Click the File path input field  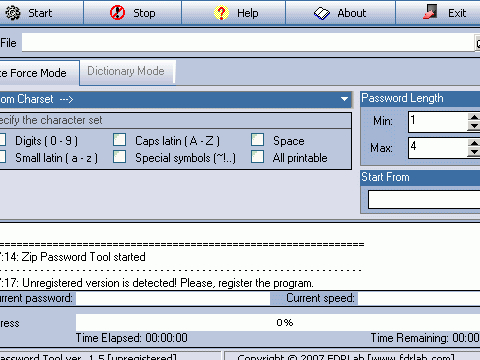coord(248,42)
